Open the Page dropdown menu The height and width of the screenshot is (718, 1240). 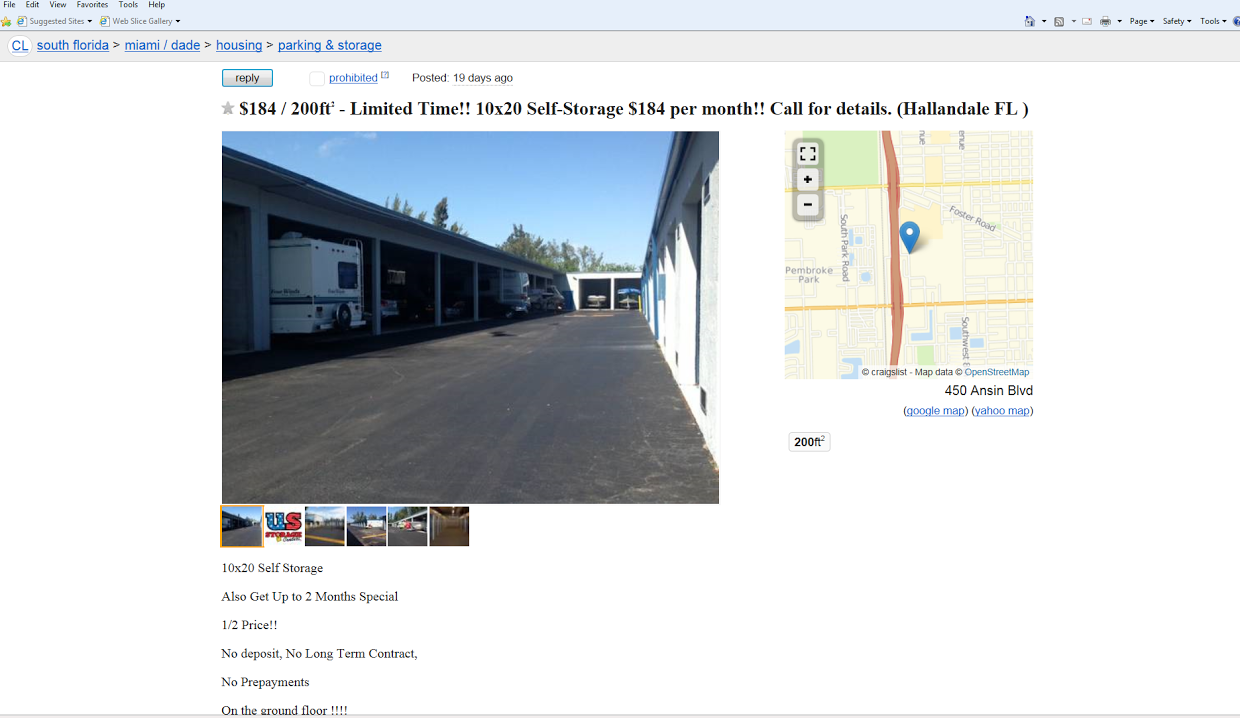(x=1142, y=21)
